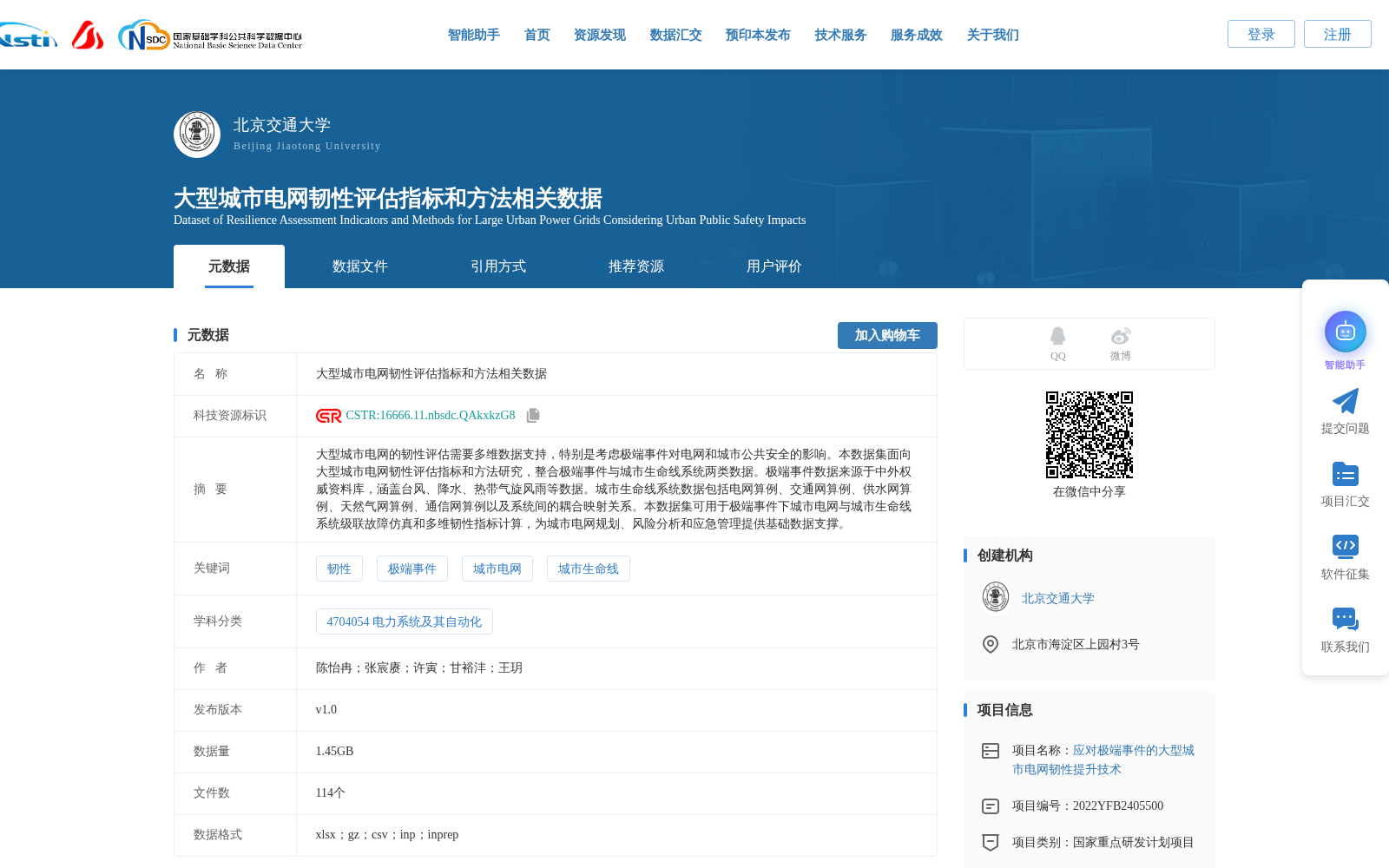Open the 数据汇交 menu

(676, 35)
